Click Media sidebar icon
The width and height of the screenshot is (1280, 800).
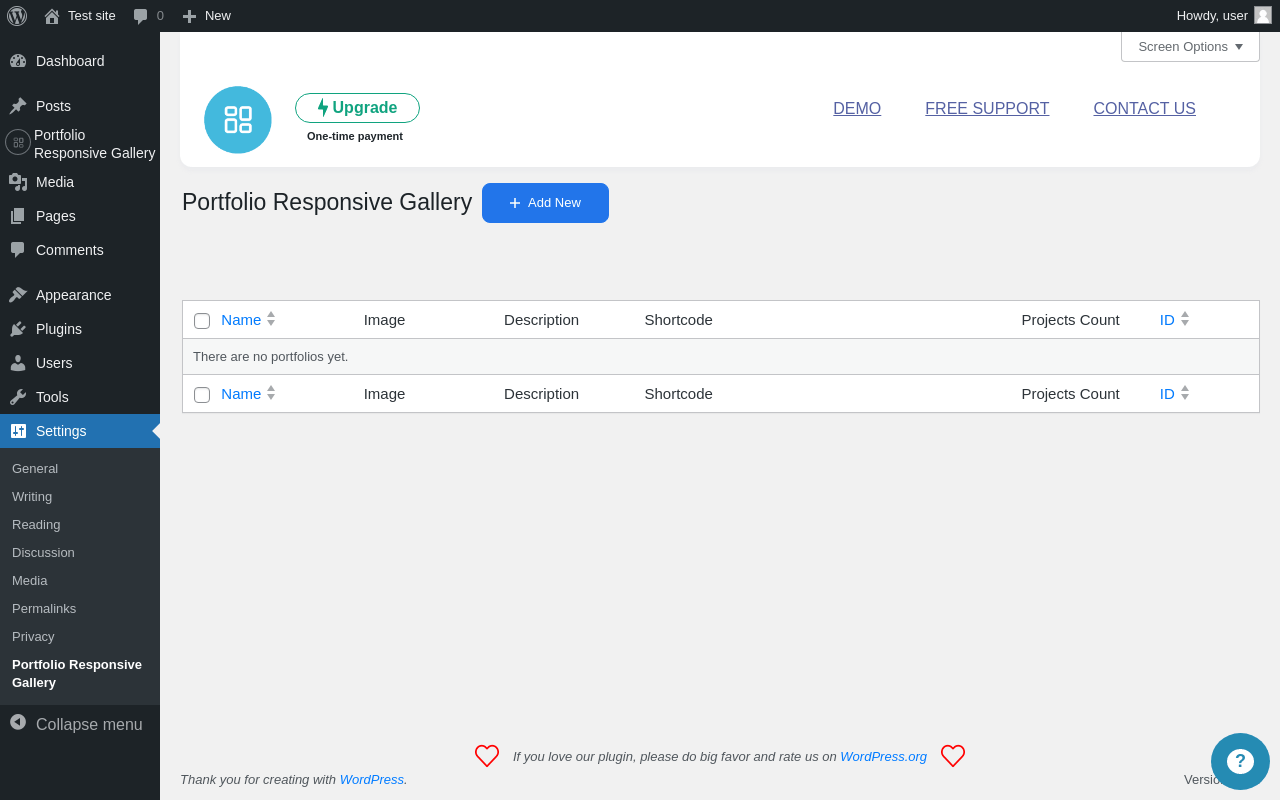tap(18, 182)
